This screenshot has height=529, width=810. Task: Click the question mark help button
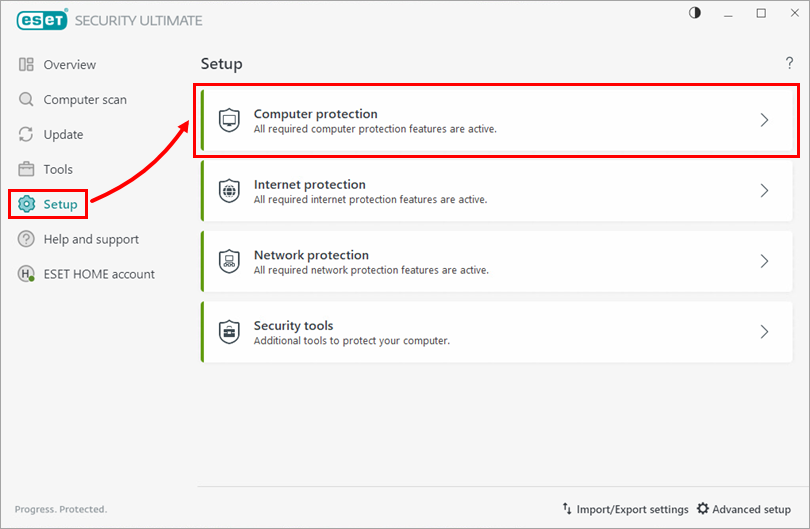click(789, 64)
